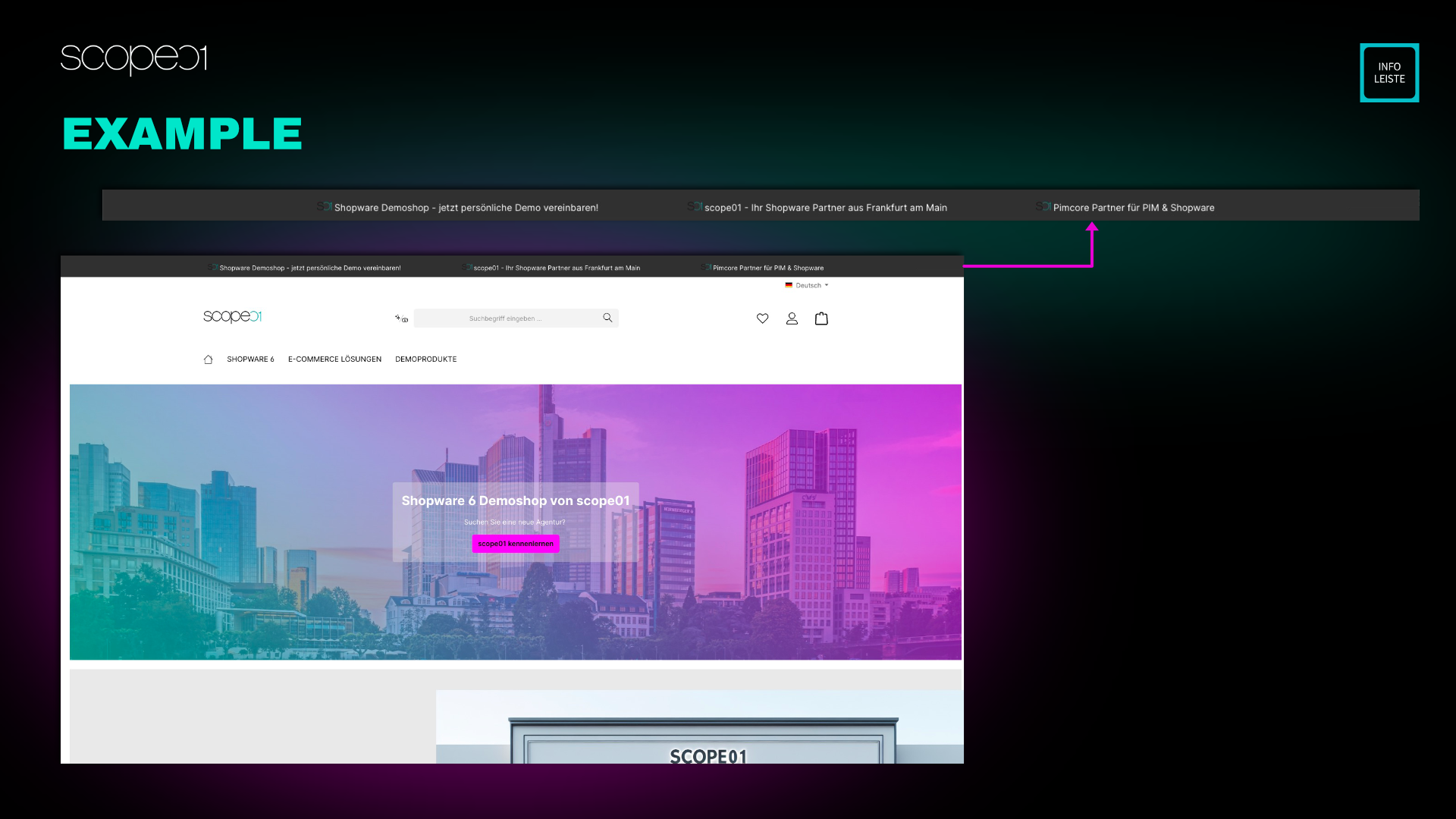Click the icon left of the search field
The image size is (1456, 819).
(401, 318)
